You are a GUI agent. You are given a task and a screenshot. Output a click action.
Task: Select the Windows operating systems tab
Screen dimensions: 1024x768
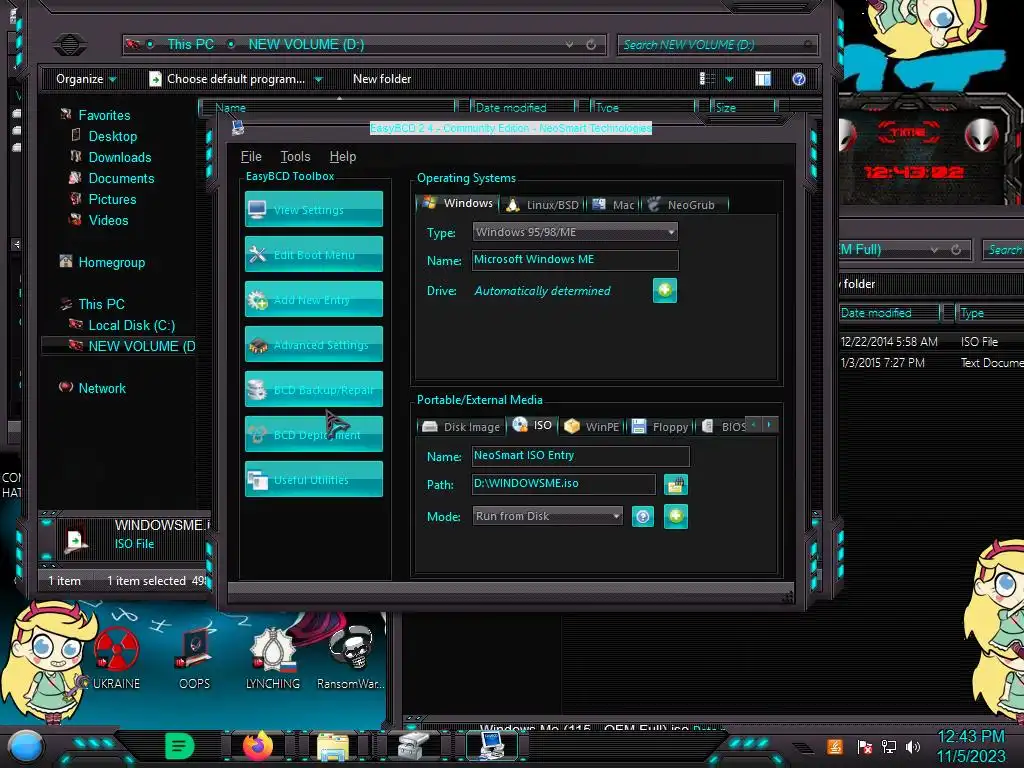click(457, 203)
